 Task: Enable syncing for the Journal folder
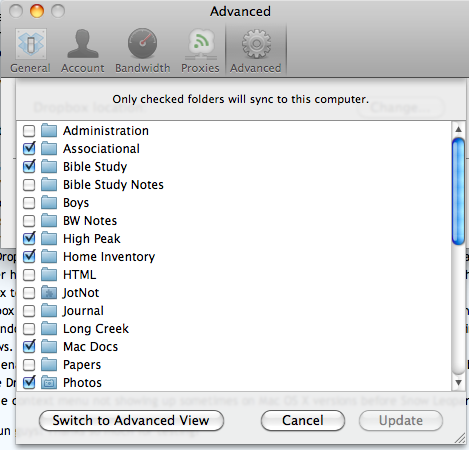click(x=29, y=311)
